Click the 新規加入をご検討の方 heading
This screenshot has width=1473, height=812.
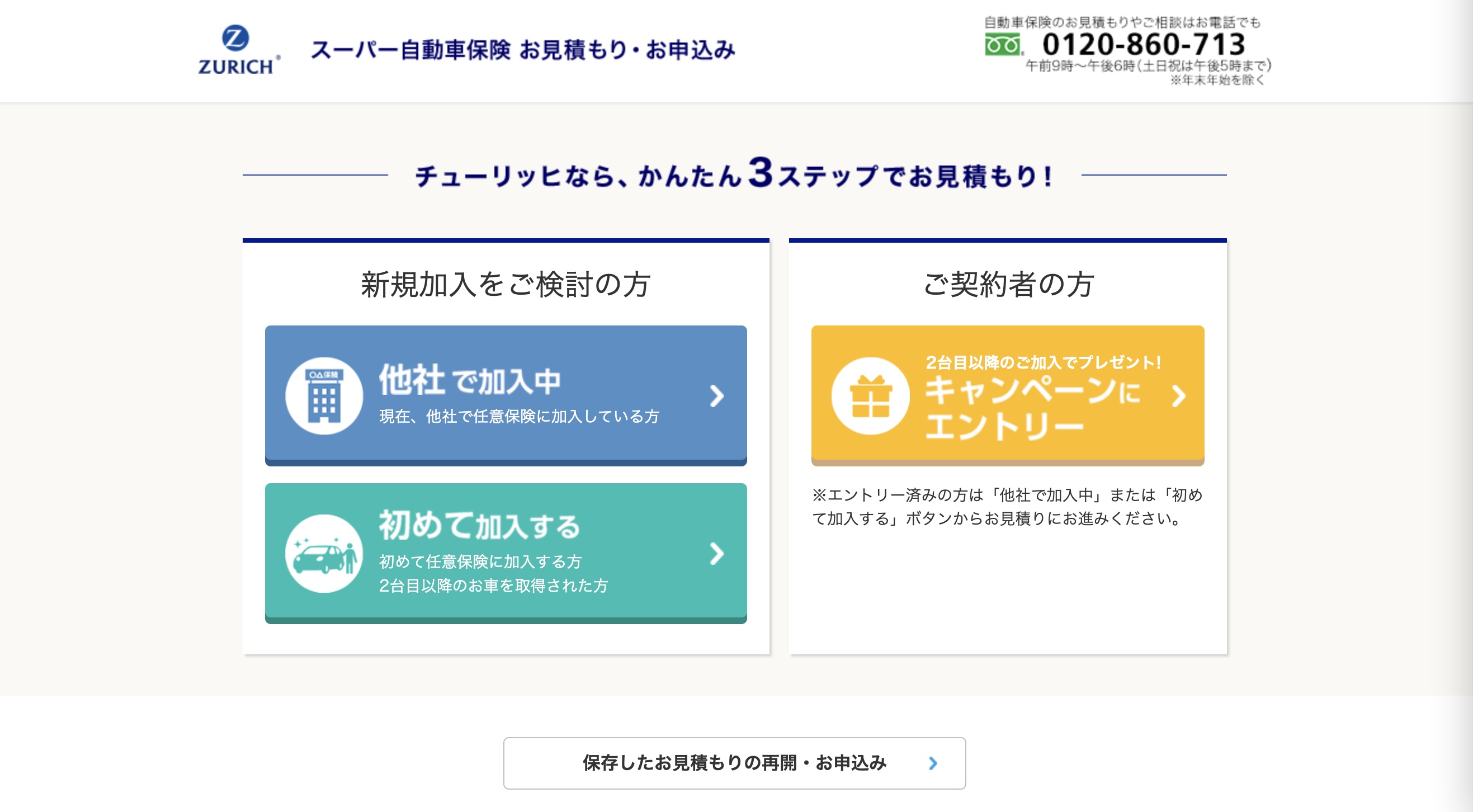[506, 284]
